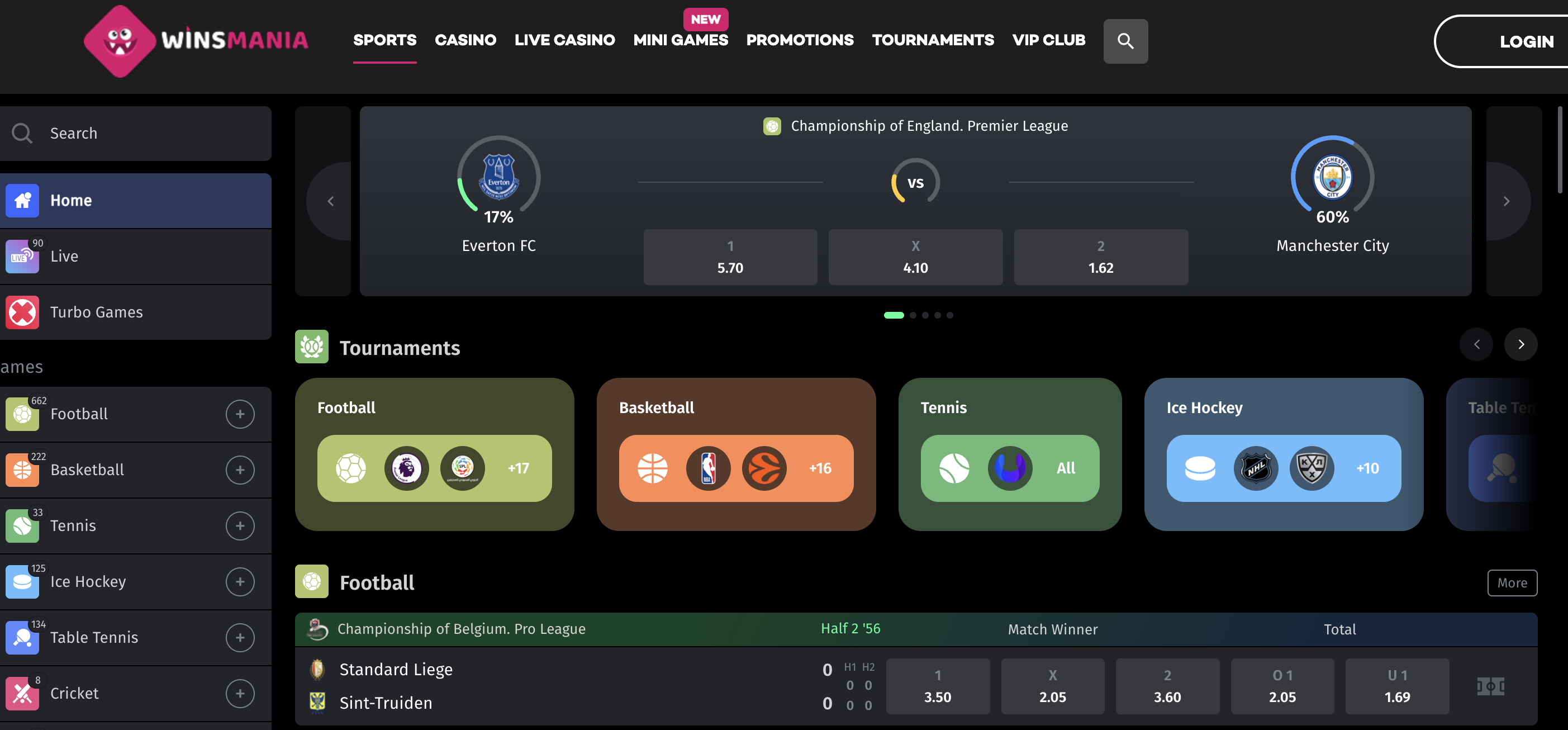
Task: Click the SPORTS navigation menu tab
Action: (384, 40)
